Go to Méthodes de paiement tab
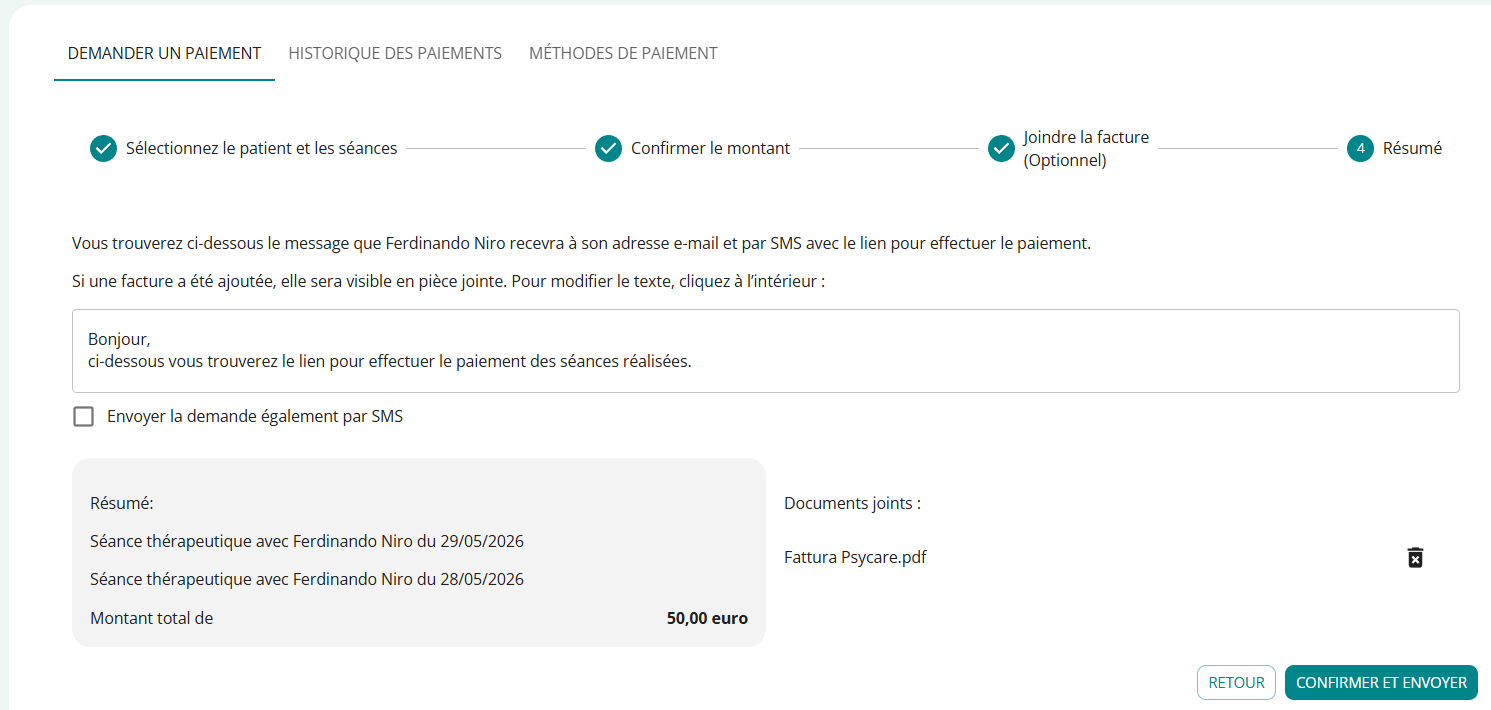1491x710 pixels. (623, 53)
